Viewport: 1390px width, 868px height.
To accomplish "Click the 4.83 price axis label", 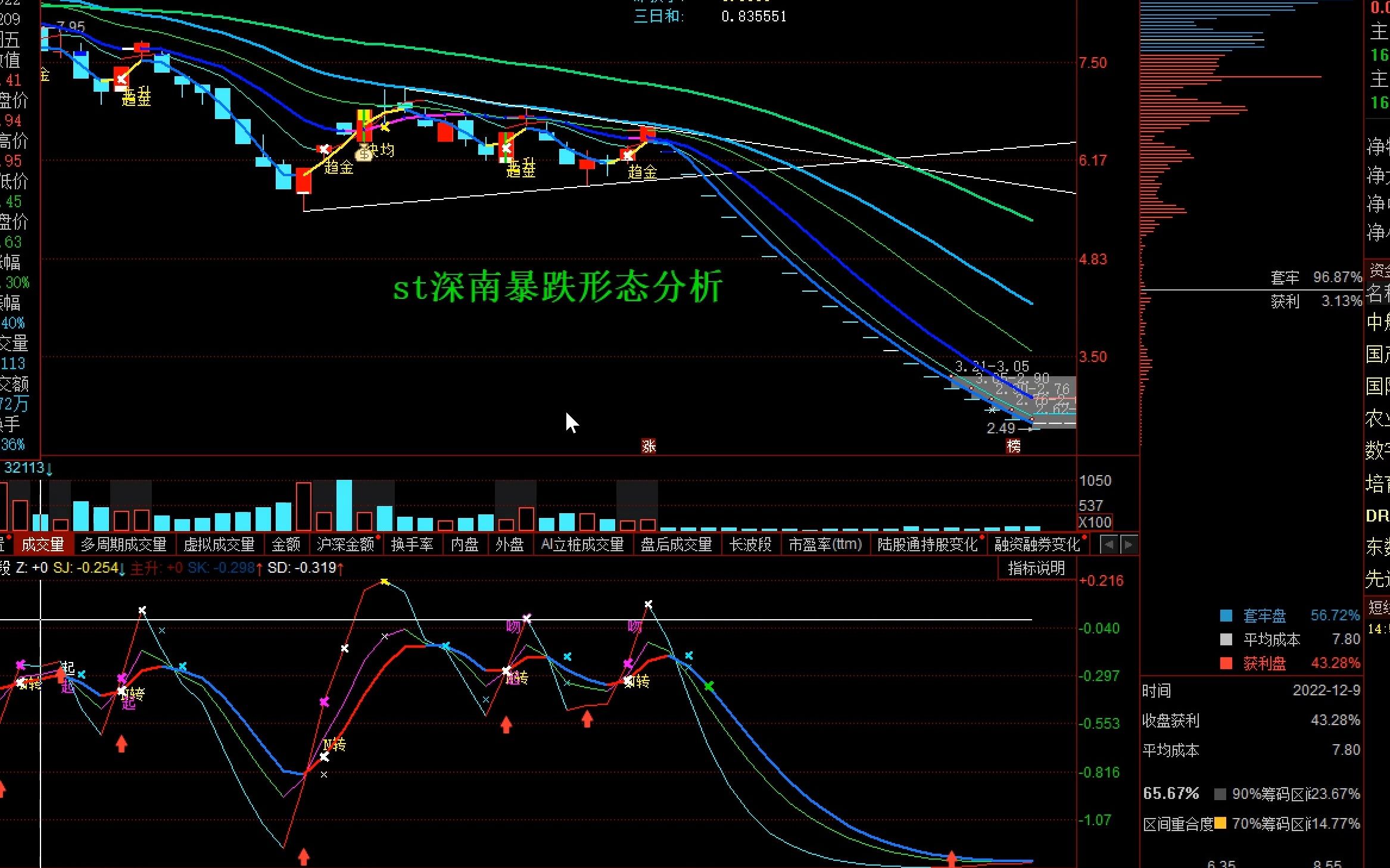I will coord(1093,259).
